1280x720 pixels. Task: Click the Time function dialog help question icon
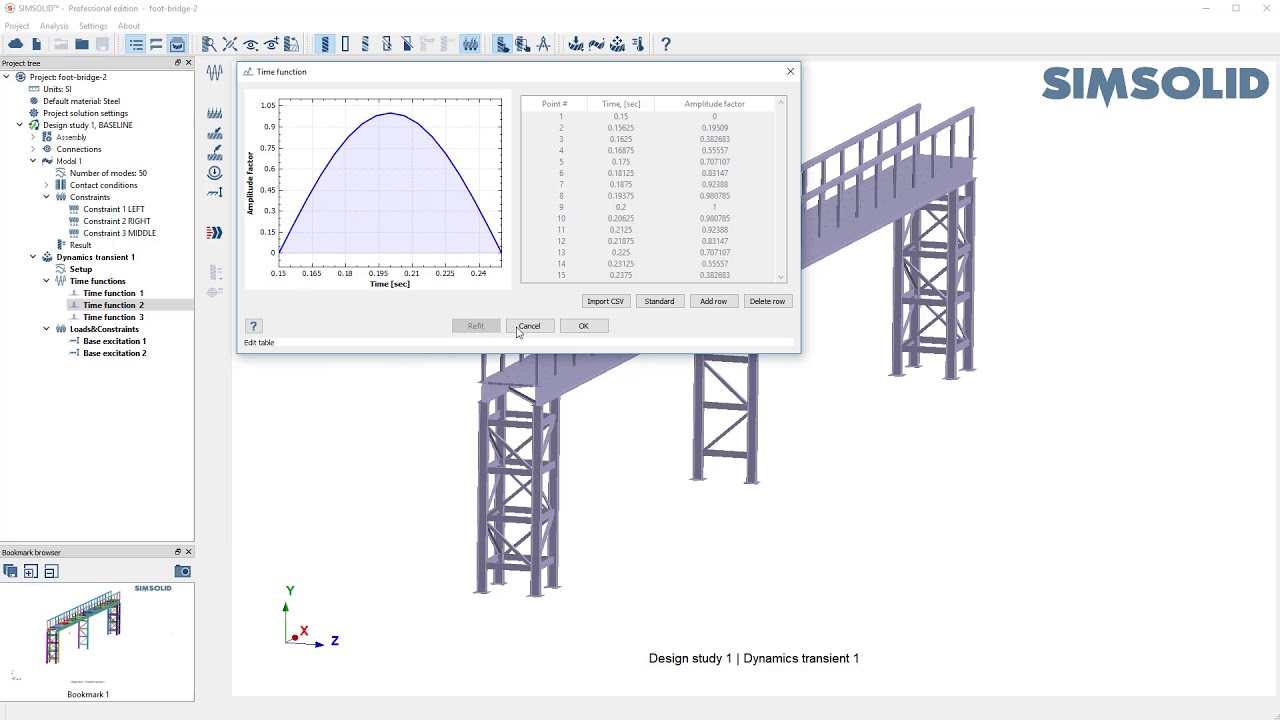pyautogui.click(x=253, y=326)
